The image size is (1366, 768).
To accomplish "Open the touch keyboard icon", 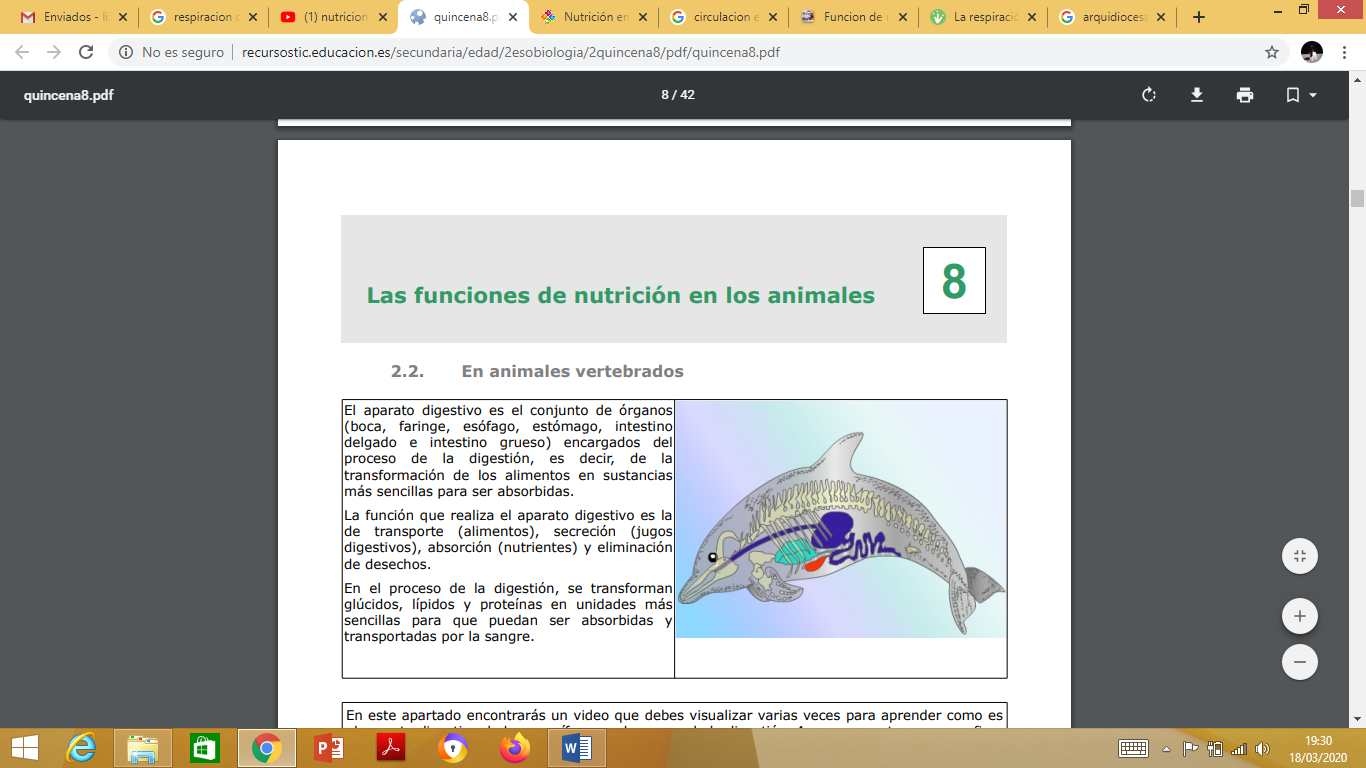I will pyautogui.click(x=1133, y=748).
